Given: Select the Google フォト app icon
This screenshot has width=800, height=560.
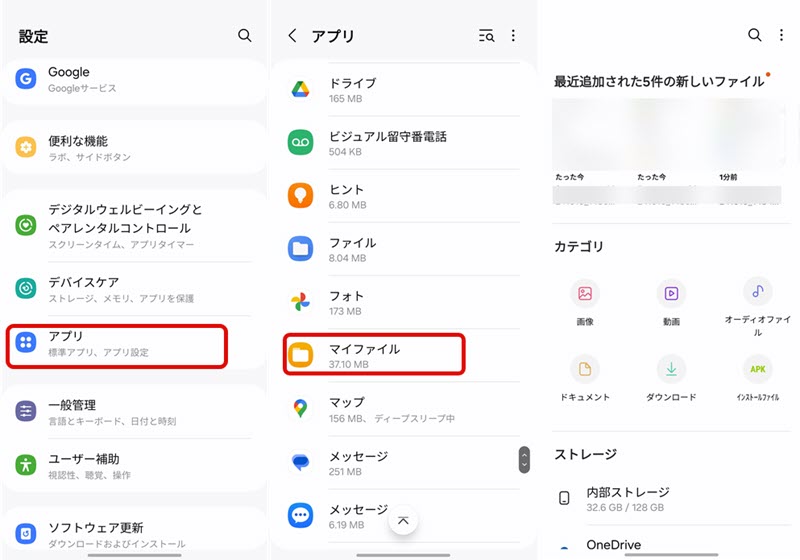Looking at the screenshot, I should 301,302.
